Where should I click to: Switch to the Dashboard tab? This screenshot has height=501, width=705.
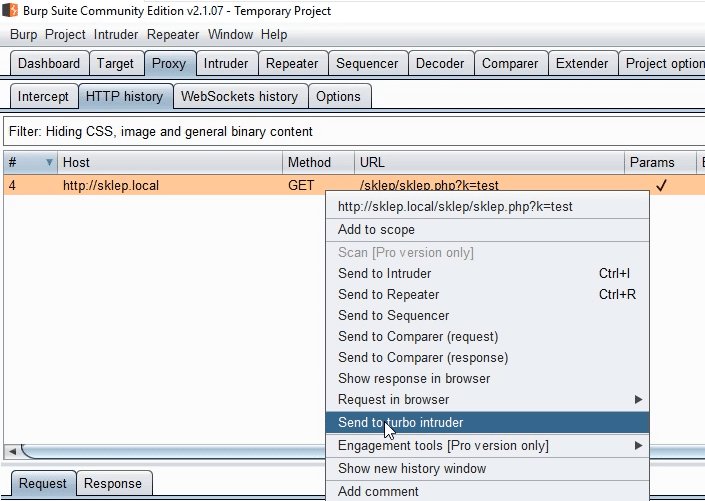pos(49,63)
